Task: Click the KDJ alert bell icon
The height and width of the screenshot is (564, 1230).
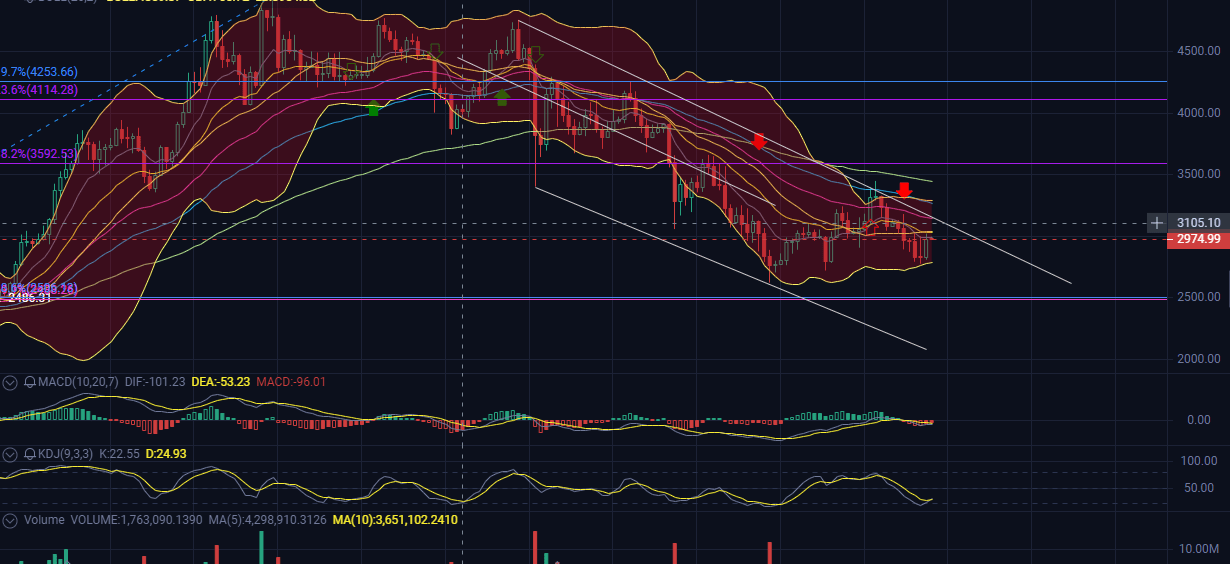Action: coord(30,454)
